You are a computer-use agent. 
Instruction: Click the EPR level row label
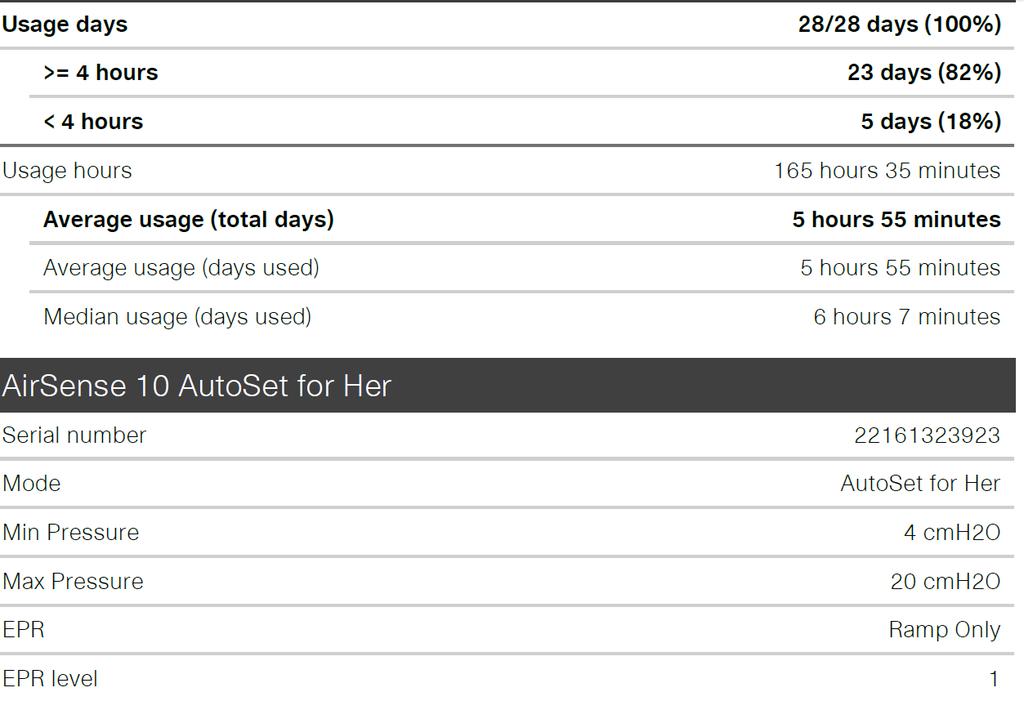[50, 679]
